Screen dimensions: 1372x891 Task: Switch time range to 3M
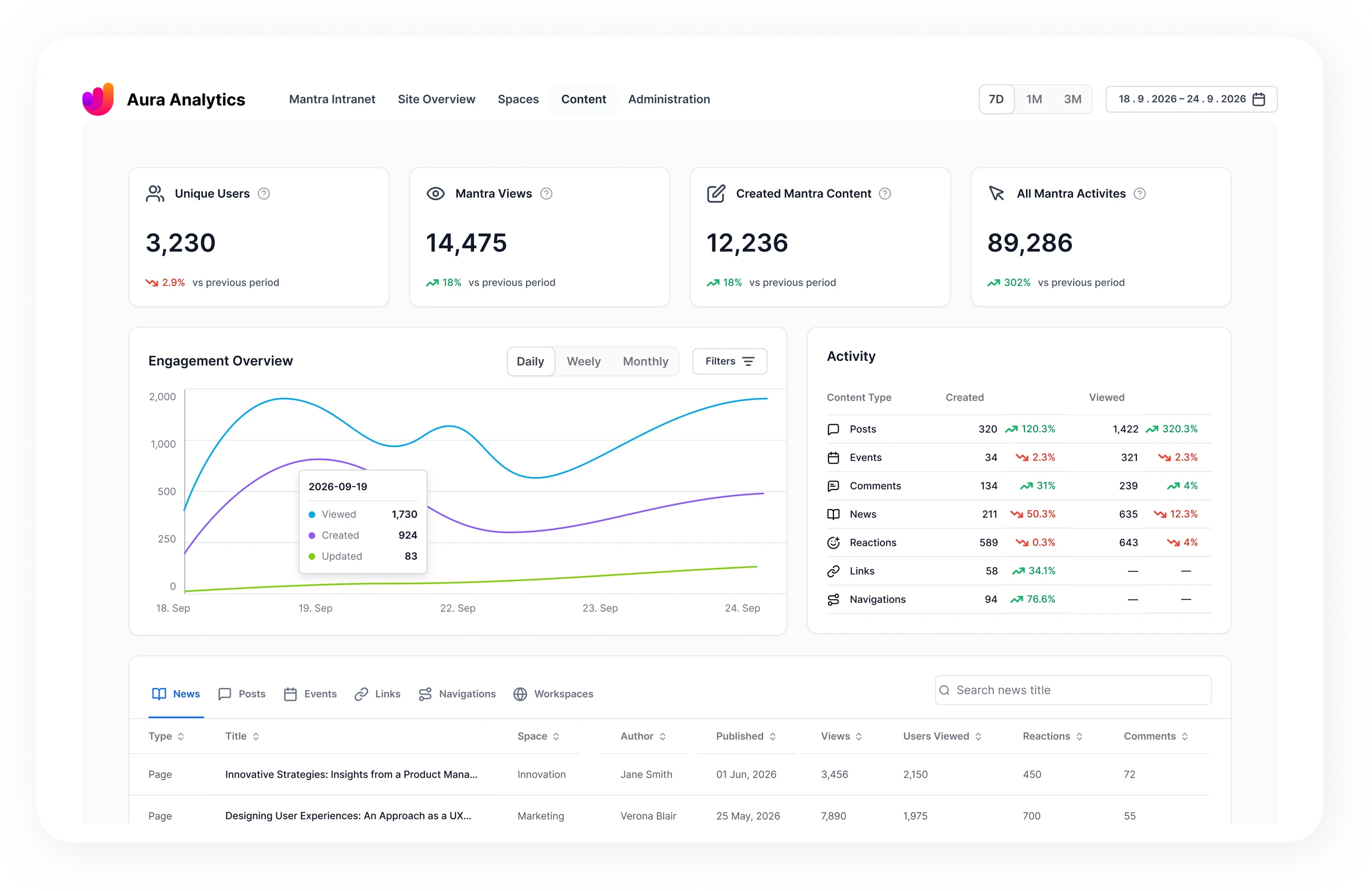[x=1072, y=99]
